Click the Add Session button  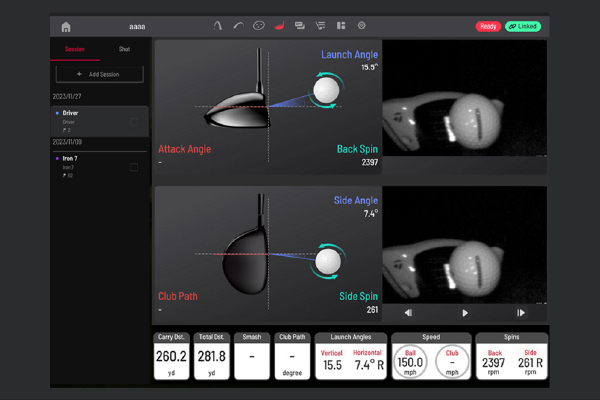click(100, 75)
